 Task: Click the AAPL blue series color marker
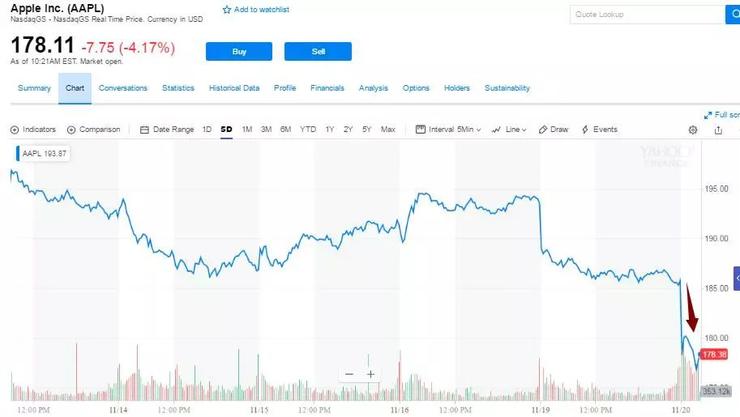17,153
